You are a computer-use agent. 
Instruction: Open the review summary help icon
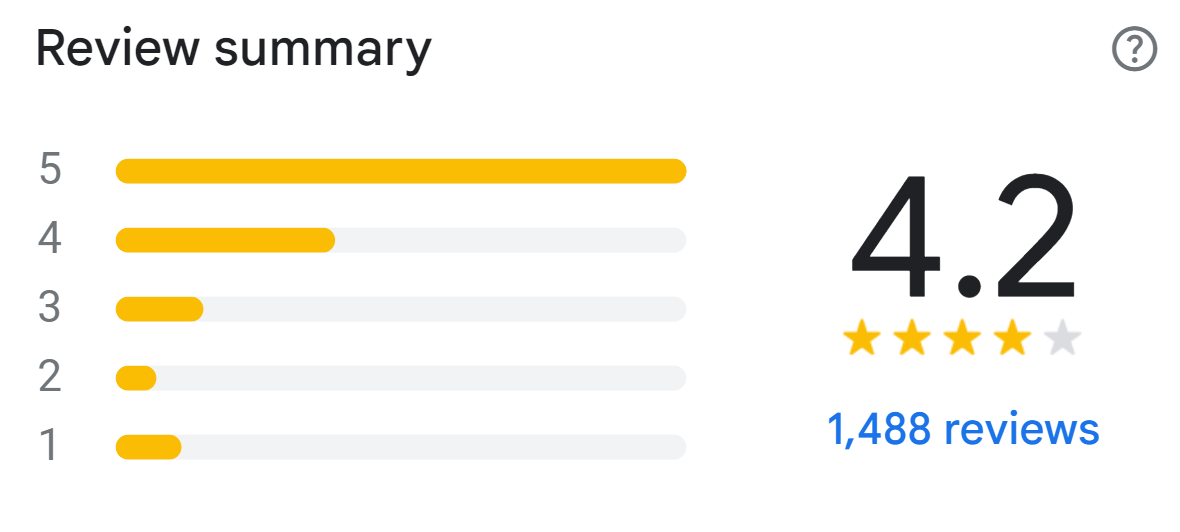(x=1134, y=49)
